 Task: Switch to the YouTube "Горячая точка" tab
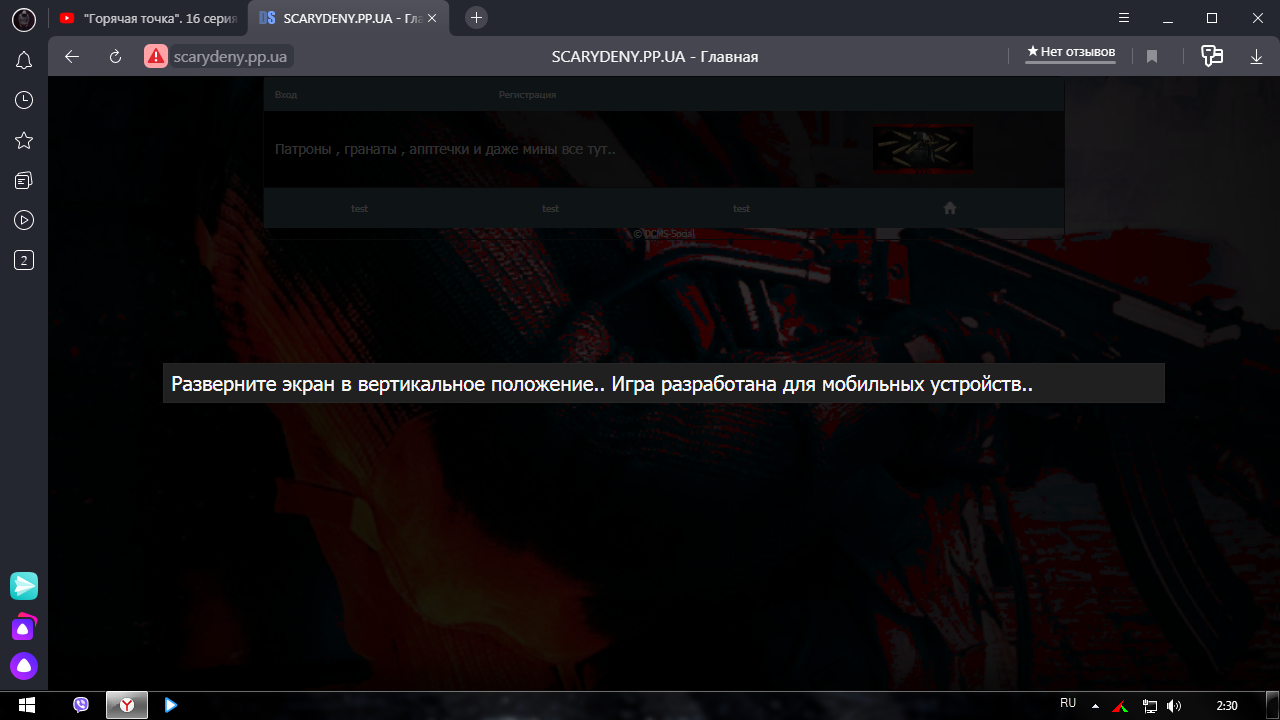pyautogui.click(x=148, y=18)
